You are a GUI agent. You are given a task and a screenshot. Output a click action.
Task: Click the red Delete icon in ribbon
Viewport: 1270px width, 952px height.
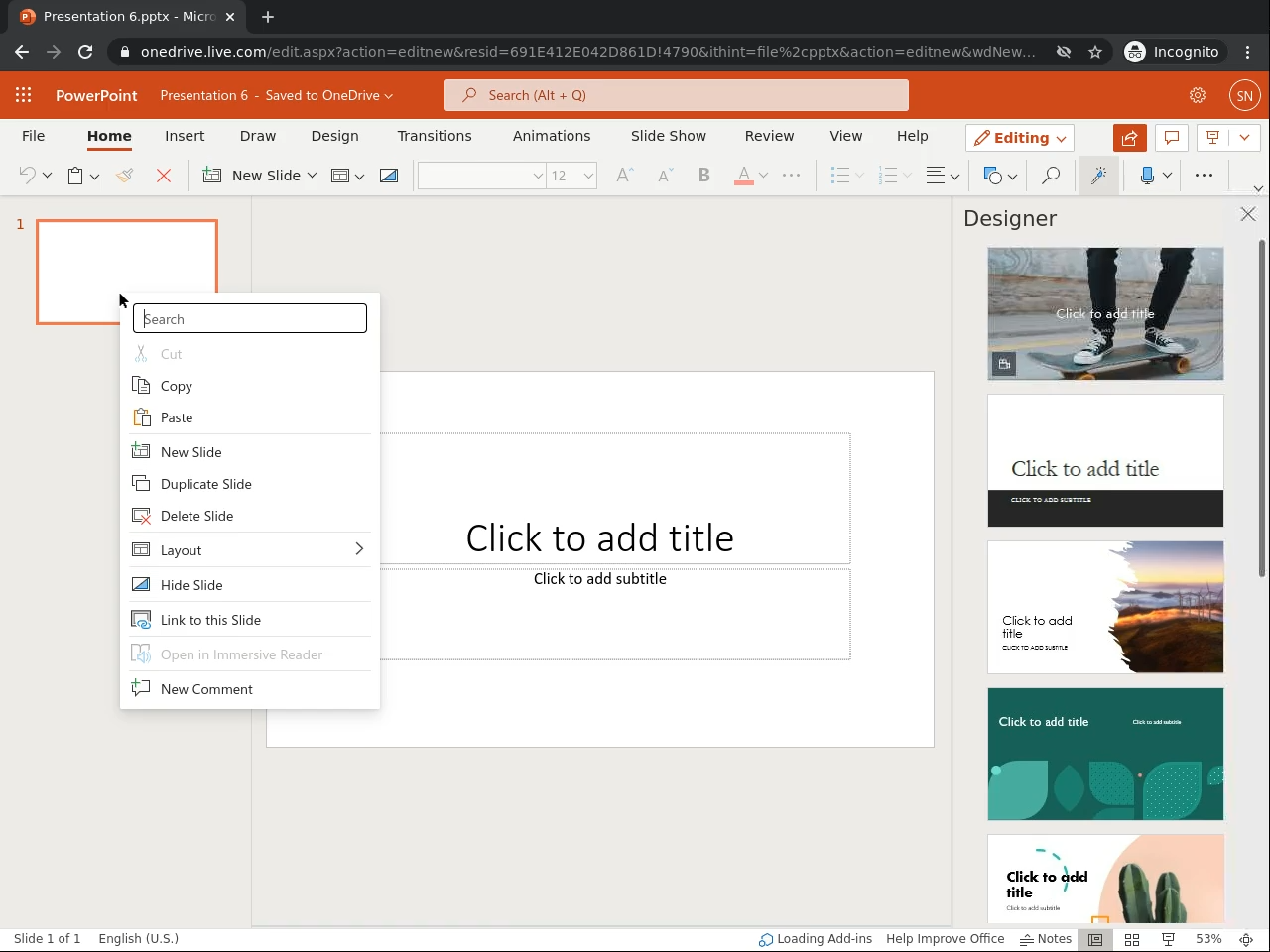(x=164, y=176)
